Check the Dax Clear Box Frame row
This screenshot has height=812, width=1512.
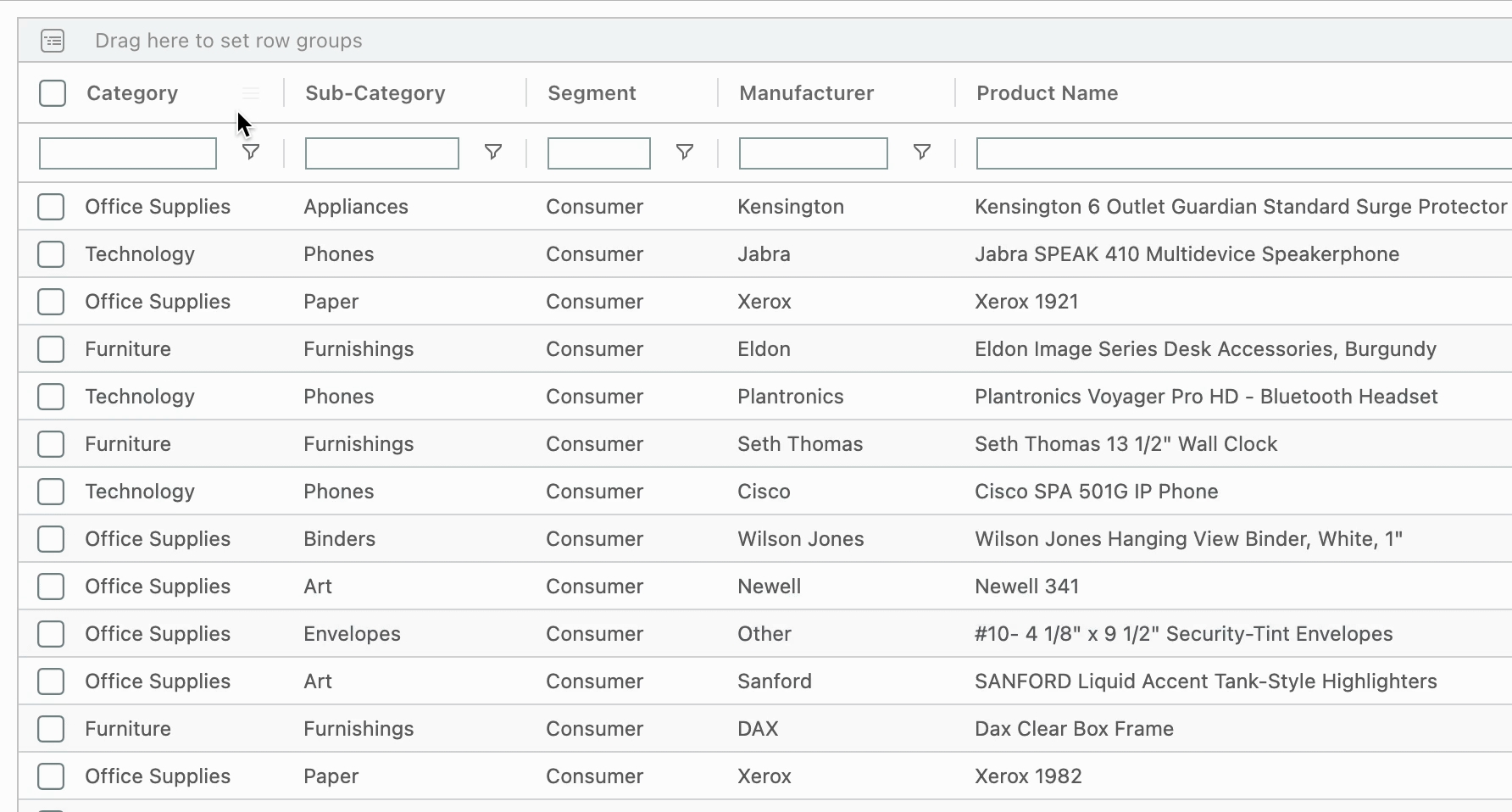coord(51,729)
